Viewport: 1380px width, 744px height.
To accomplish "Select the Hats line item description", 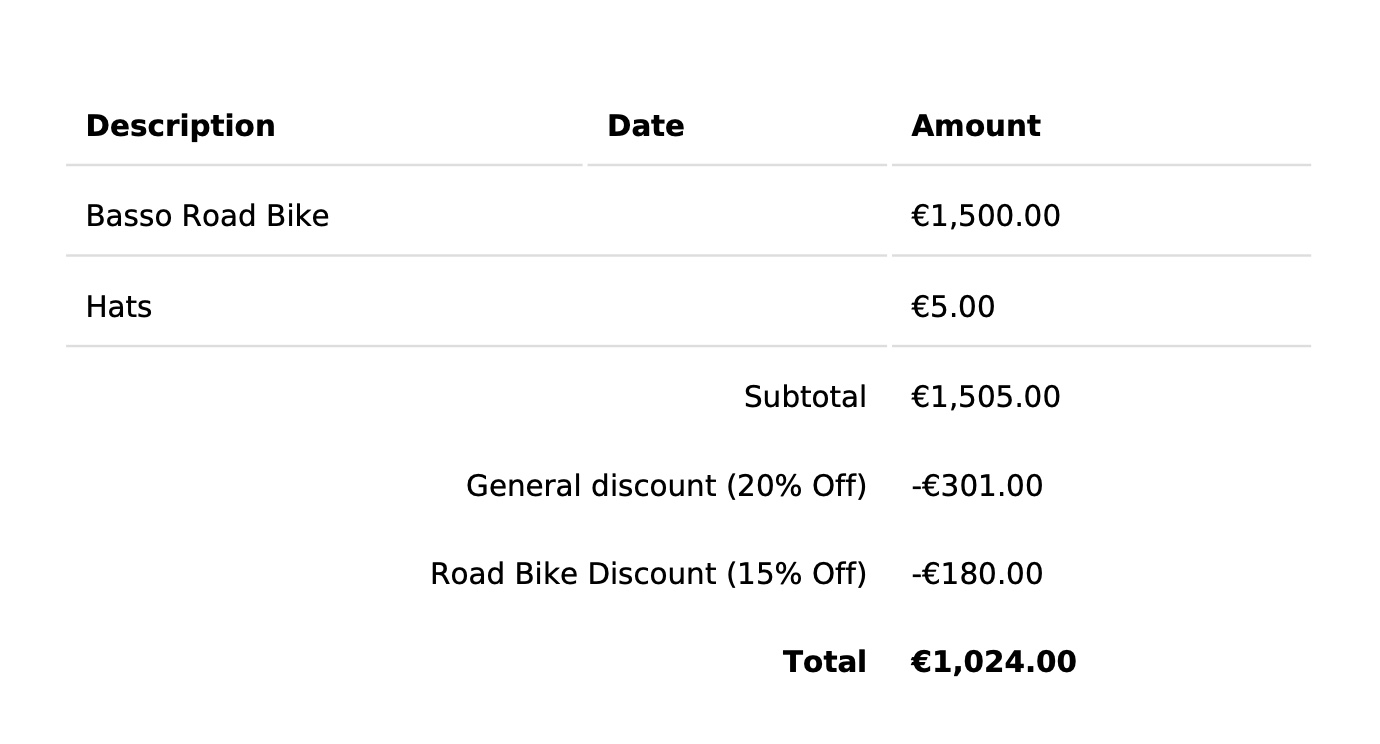I will 118,307.
